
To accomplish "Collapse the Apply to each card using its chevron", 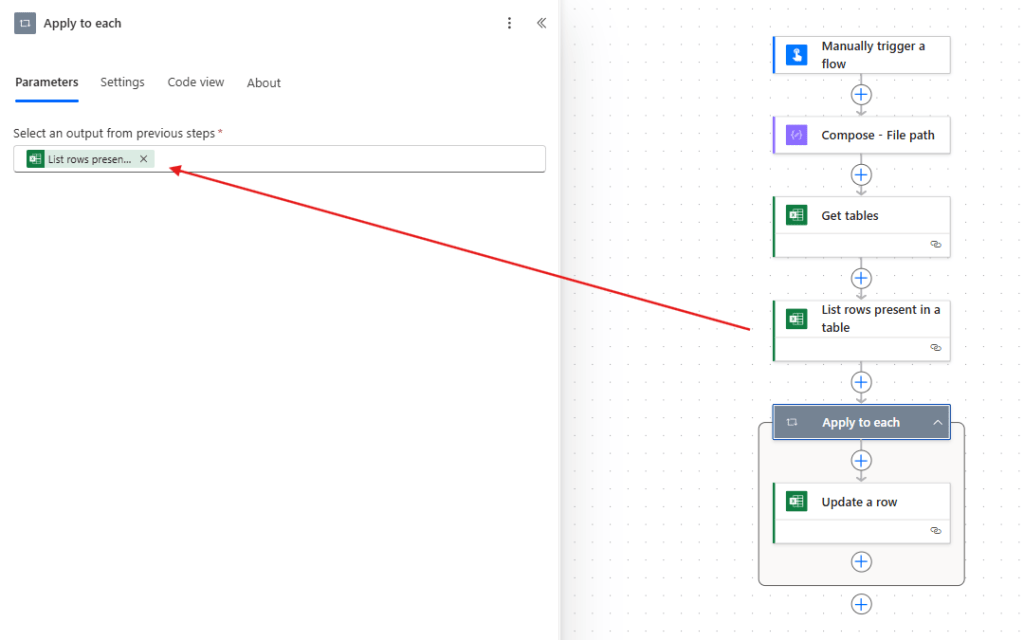I will click(x=937, y=422).
